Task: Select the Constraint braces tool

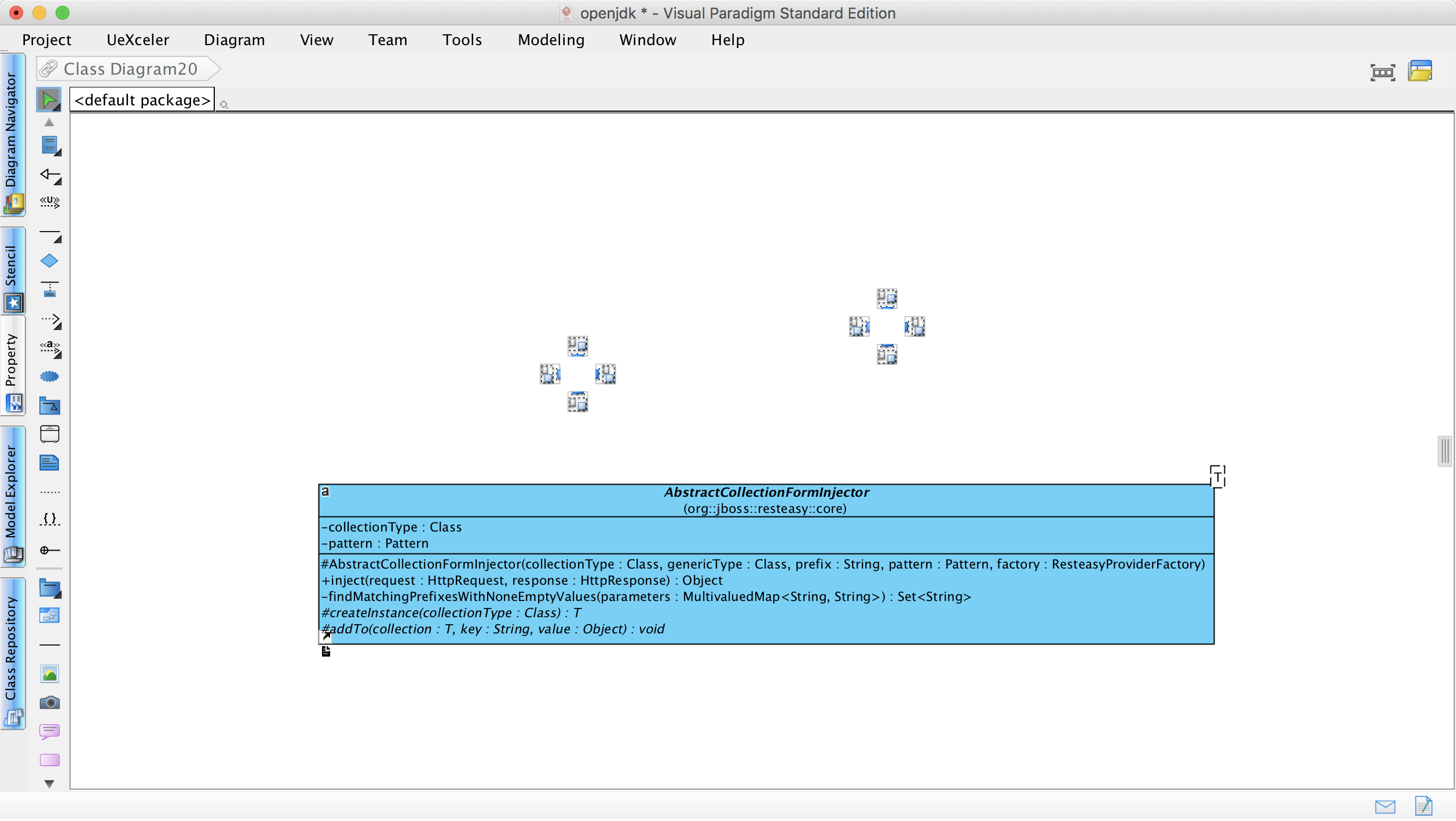Action: coord(50,519)
